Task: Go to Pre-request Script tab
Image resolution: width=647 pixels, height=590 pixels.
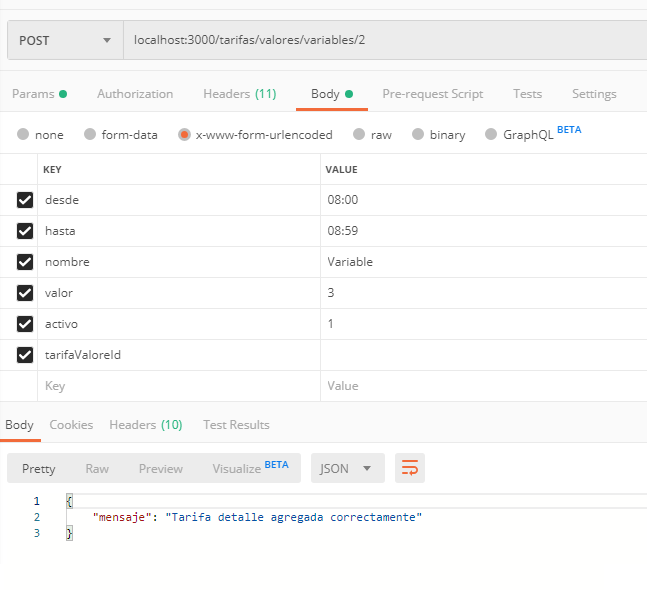Action: [x=432, y=94]
